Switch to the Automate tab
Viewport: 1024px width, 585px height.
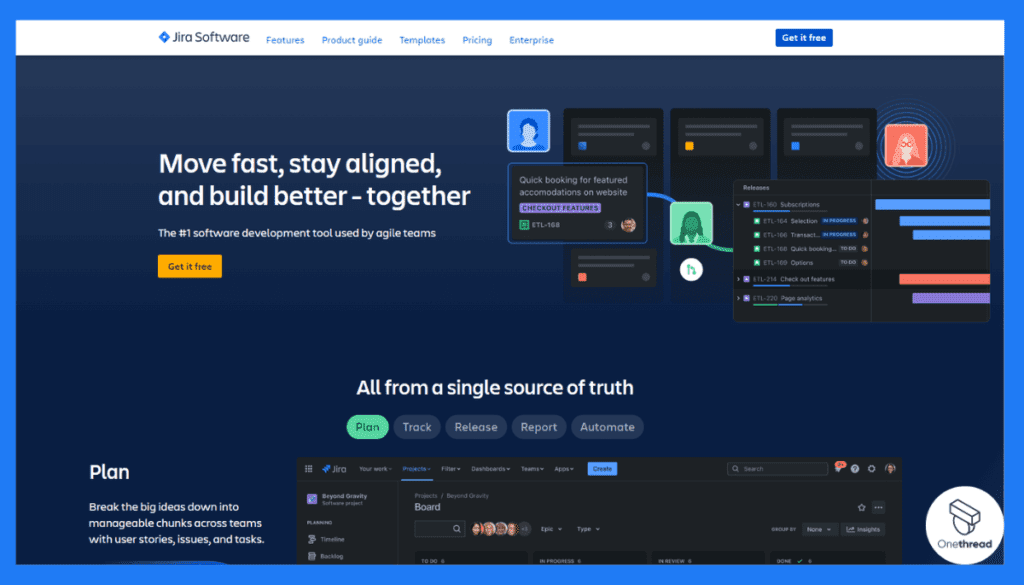point(607,427)
